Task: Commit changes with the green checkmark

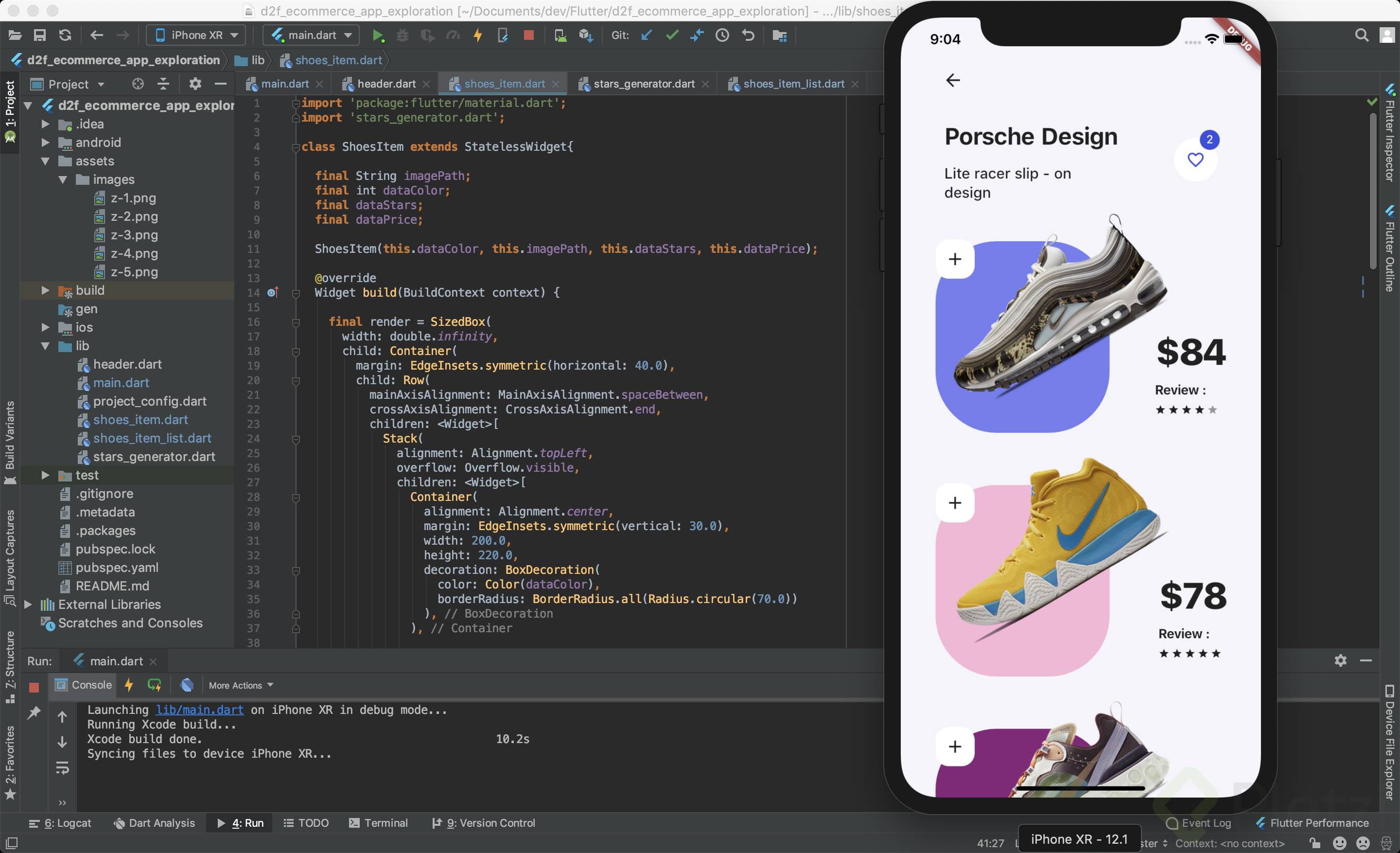Action: pyautogui.click(x=672, y=35)
